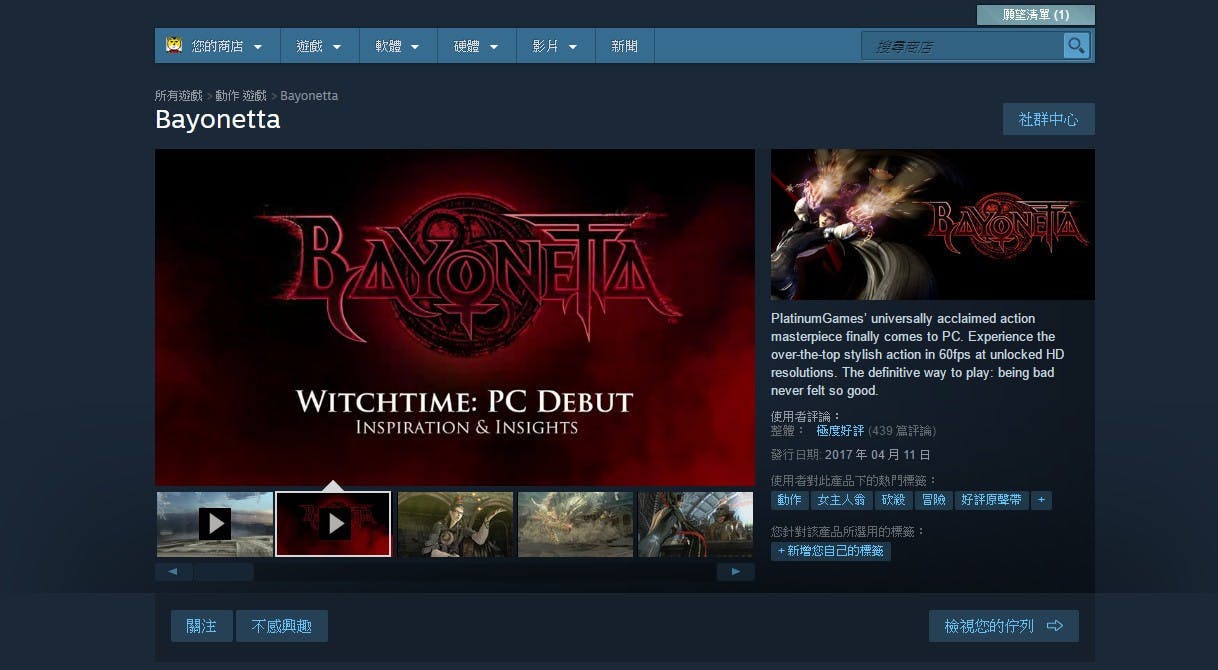Expand the 軟體 dropdown menu
The image size is (1218, 670).
[397, 46]
